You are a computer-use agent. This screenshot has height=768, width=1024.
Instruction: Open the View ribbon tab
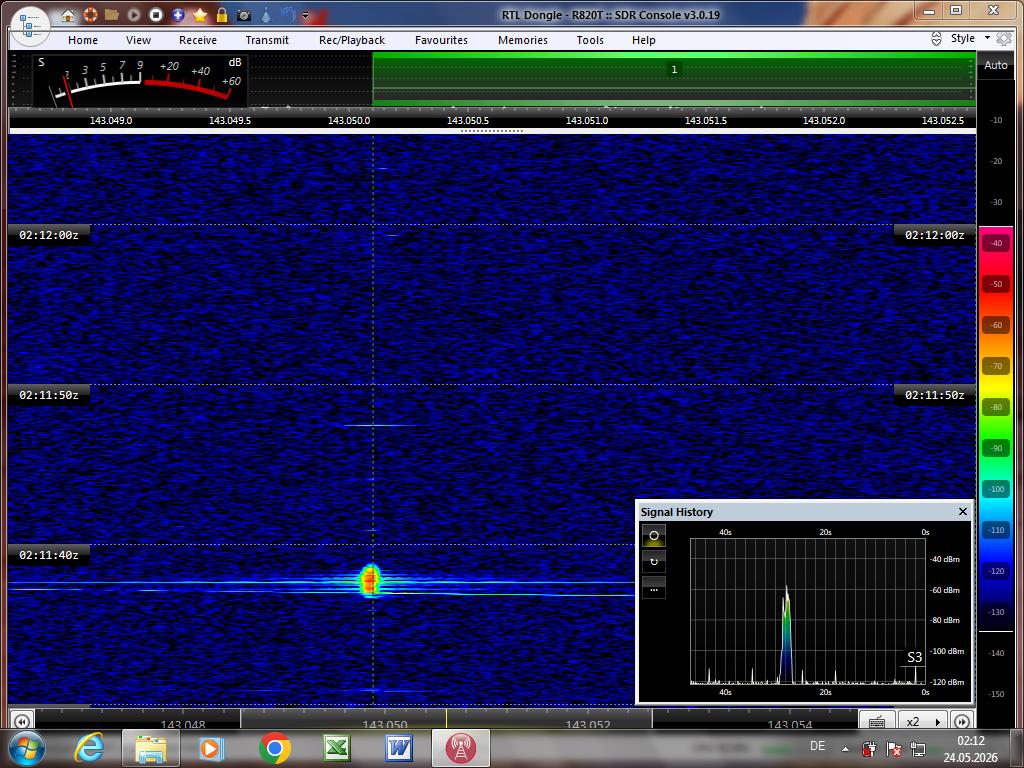[x=138, y=40]
